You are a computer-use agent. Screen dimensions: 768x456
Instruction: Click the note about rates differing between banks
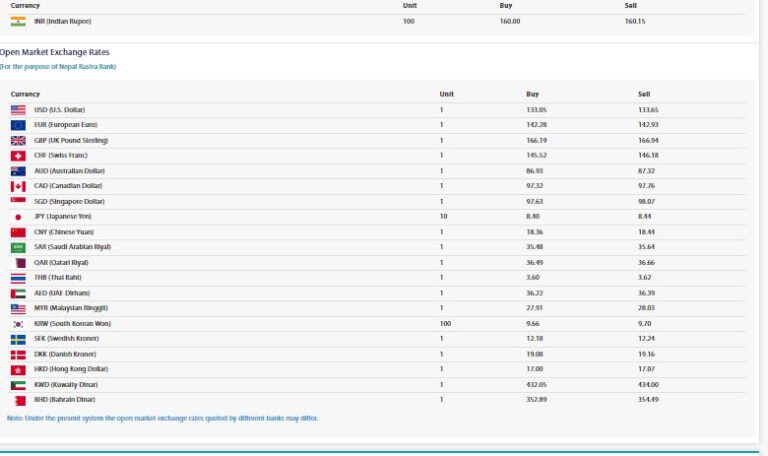(x=162, y=418)
